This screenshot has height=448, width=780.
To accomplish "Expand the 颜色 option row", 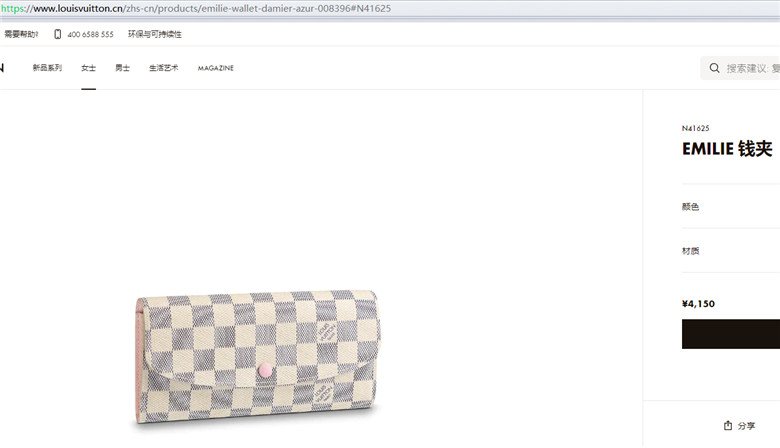I will 731,206.
